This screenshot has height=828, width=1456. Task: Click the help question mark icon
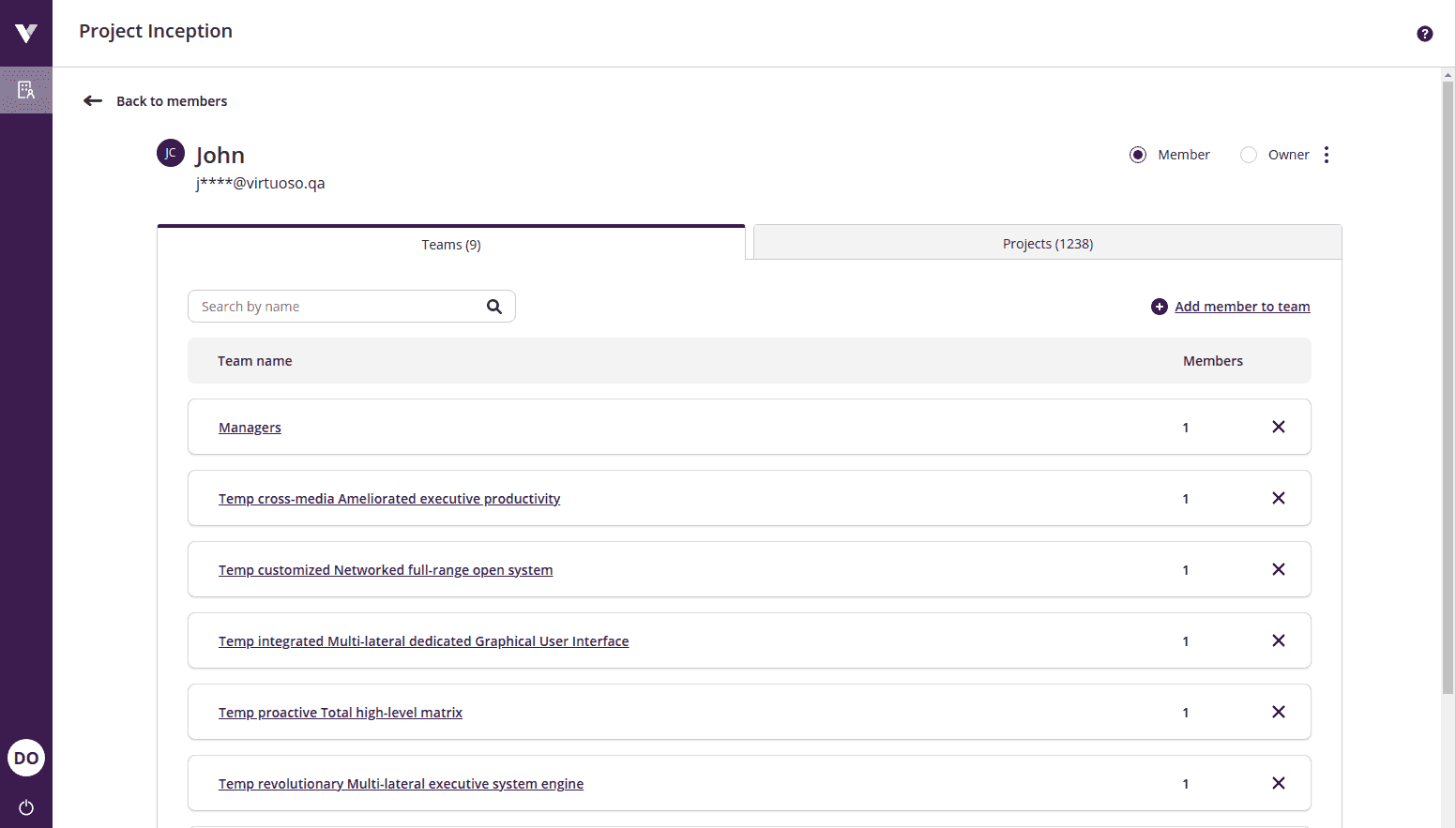pos(1424,34)
